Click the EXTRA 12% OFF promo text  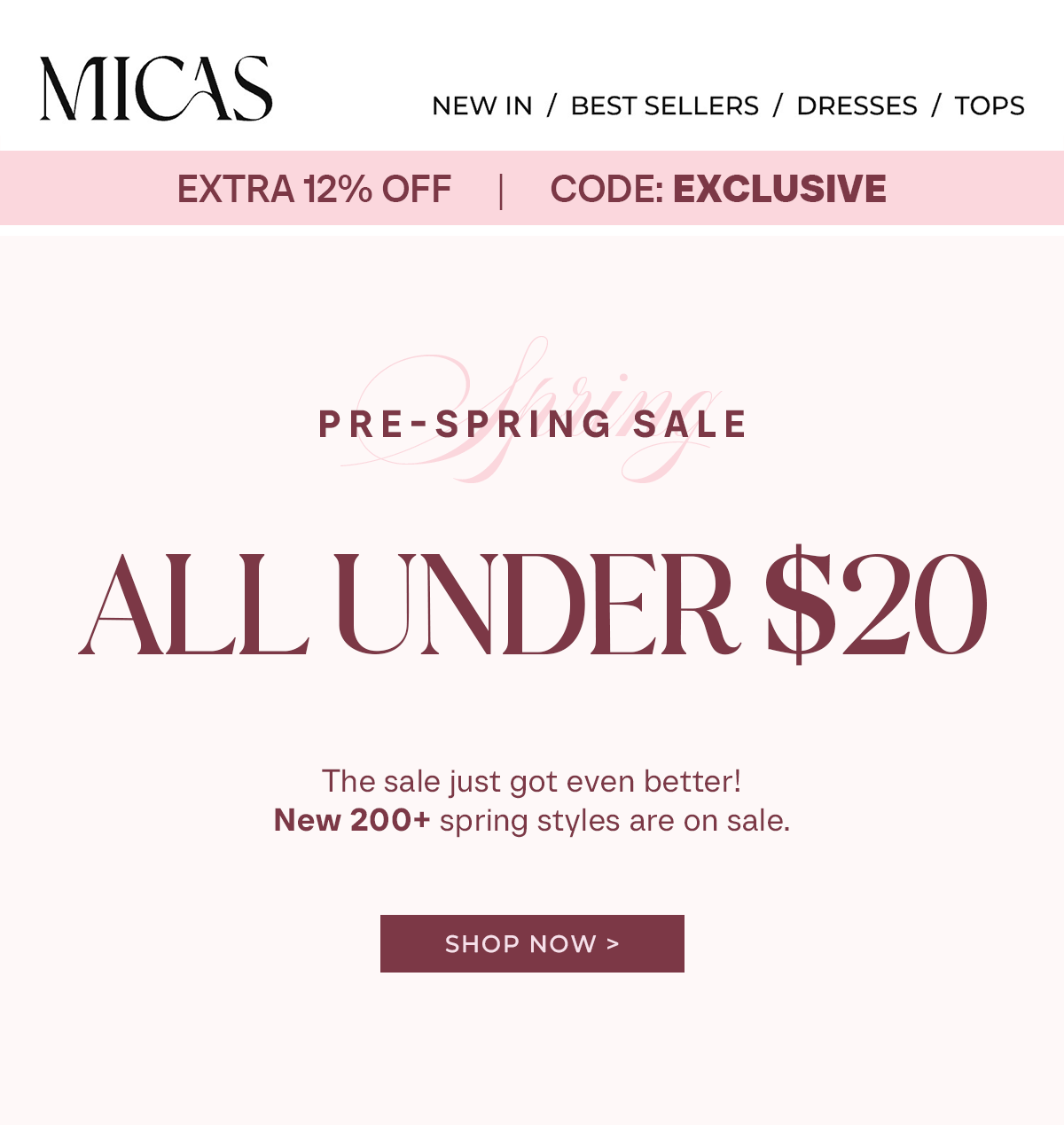pos(315,189)
